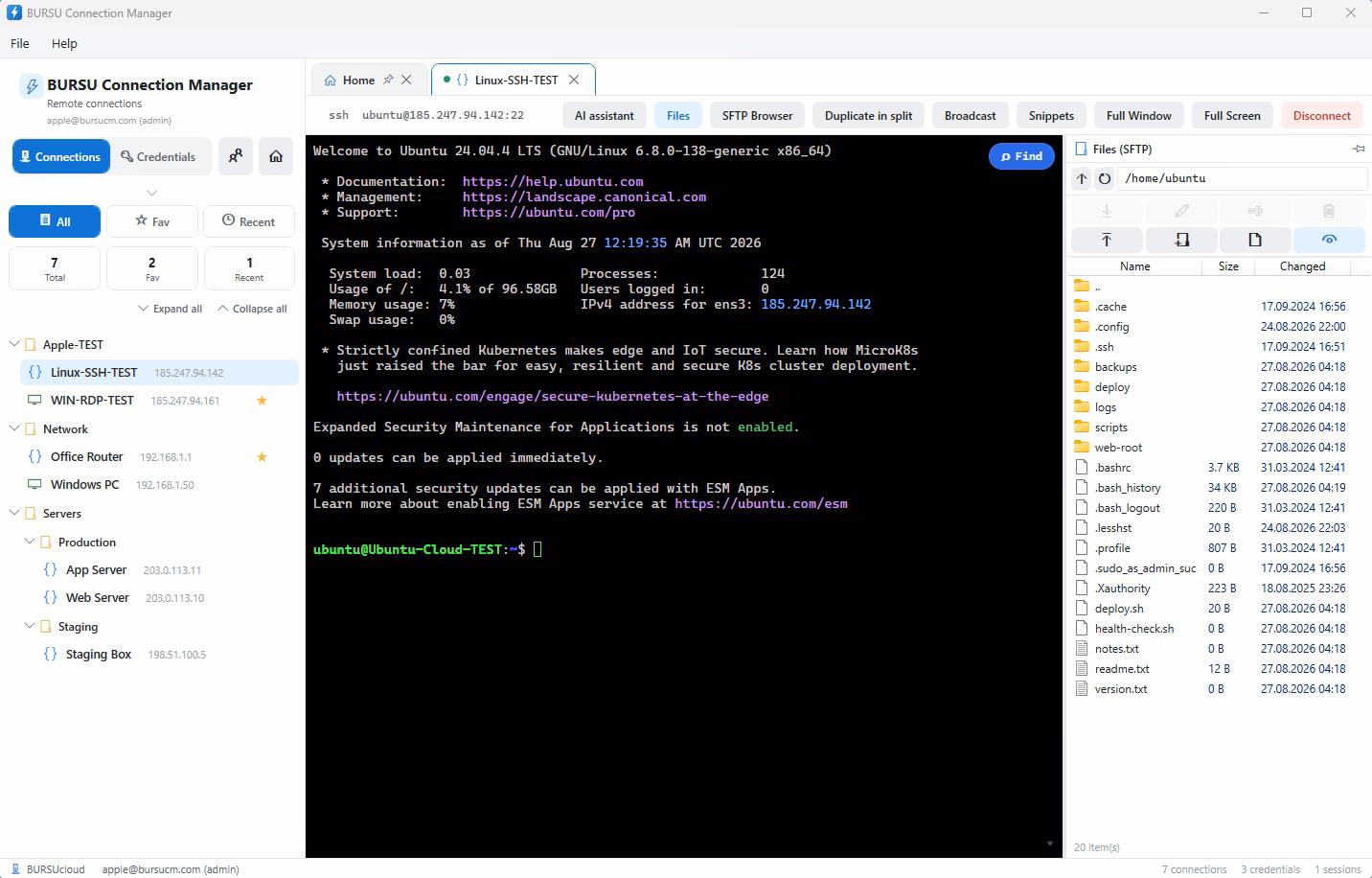Click the Broadcast button
This screenshot has height=878, width=1372.
970,115
